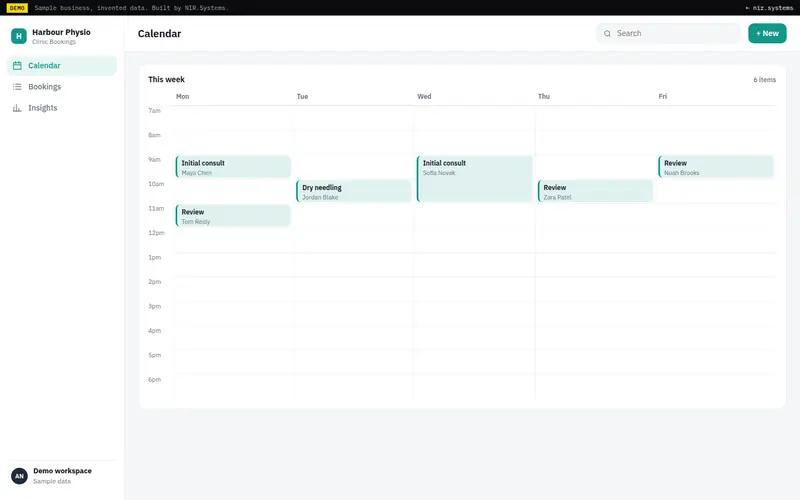
Task: Open Noah Brooks' Review appointment
Action: point(716,167)
